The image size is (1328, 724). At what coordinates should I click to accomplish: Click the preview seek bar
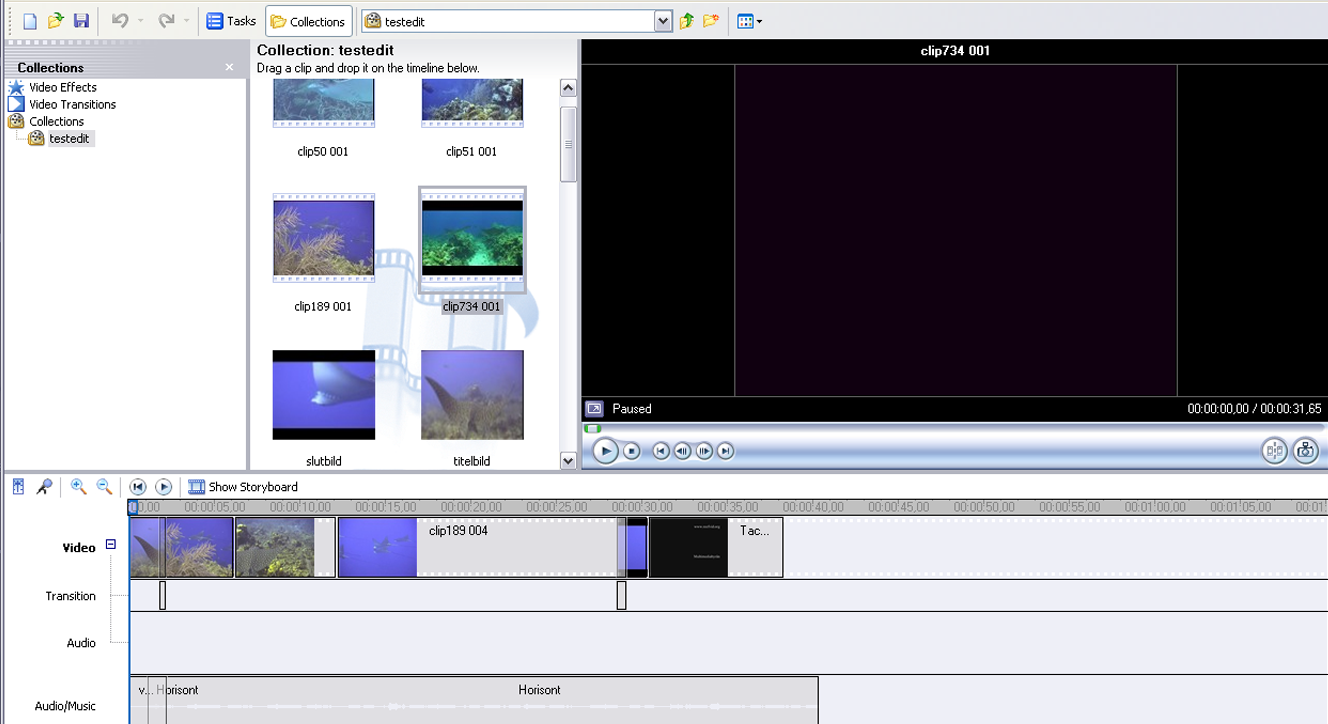coord(954,428)
